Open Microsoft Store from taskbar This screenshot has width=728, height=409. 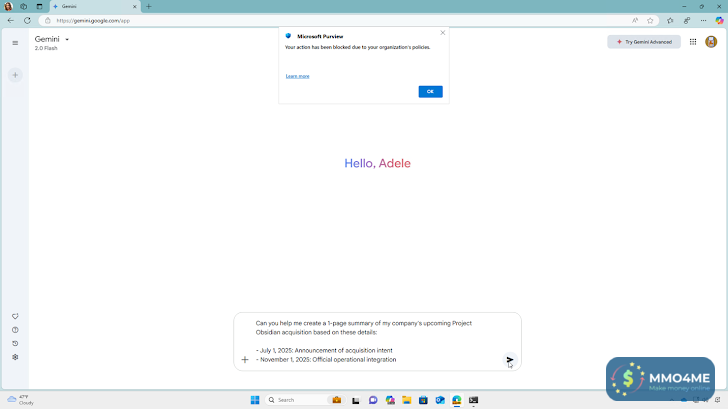coord(423,400)
